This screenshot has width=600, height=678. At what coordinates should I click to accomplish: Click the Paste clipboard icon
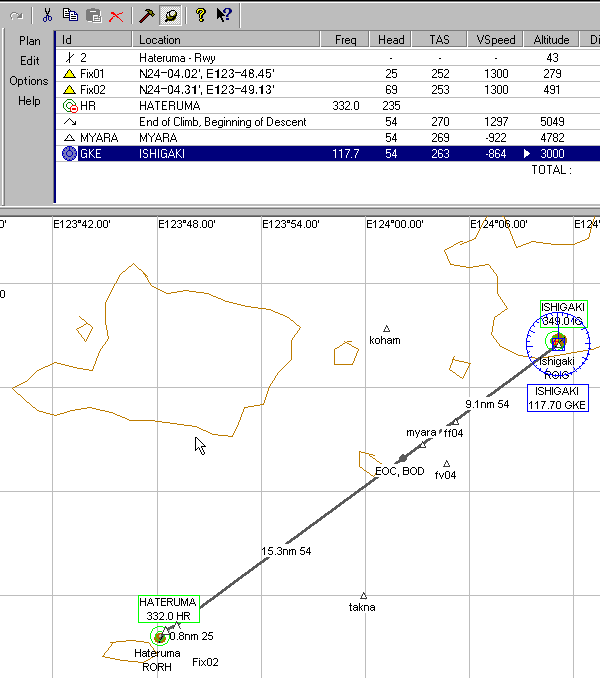click(x=93, y=15)
